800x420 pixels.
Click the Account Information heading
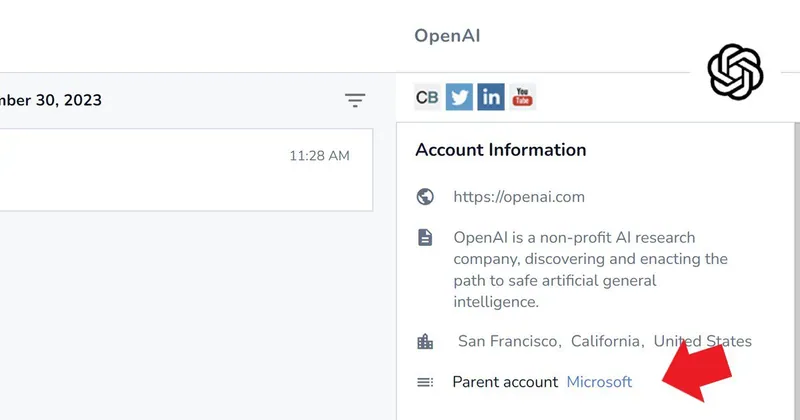pos(501,150)
